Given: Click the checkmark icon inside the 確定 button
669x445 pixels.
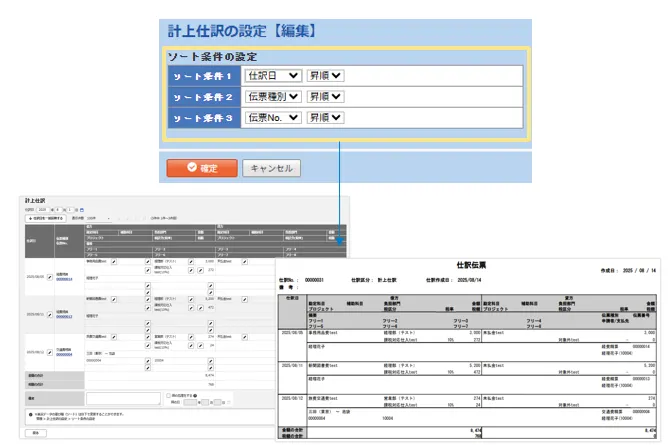Looking at the screenshot, I should pyautogui.click(x=186, y=168).
